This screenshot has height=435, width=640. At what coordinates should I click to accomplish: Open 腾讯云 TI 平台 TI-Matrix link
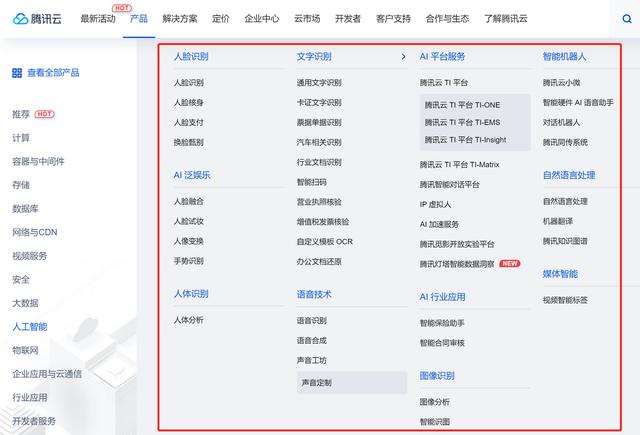(460, 165)
